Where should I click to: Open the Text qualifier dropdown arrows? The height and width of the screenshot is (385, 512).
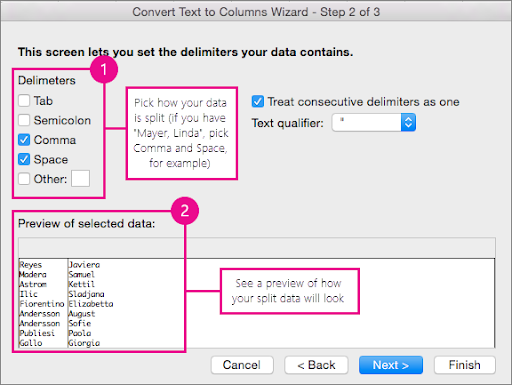tap(408, 123)
